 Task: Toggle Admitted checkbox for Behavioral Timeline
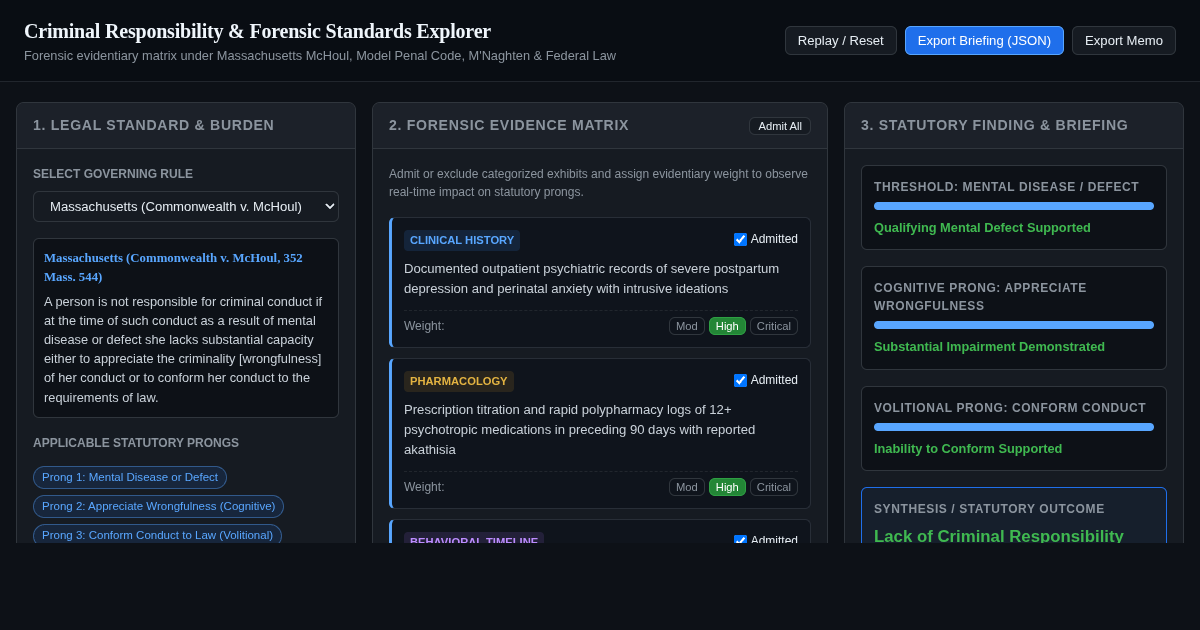pos(740,541)
